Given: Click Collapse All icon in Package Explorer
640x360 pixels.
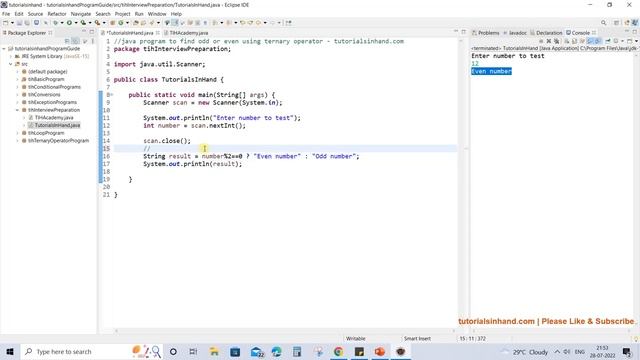Looking at the screenshot, I should [x=67, y=41].
